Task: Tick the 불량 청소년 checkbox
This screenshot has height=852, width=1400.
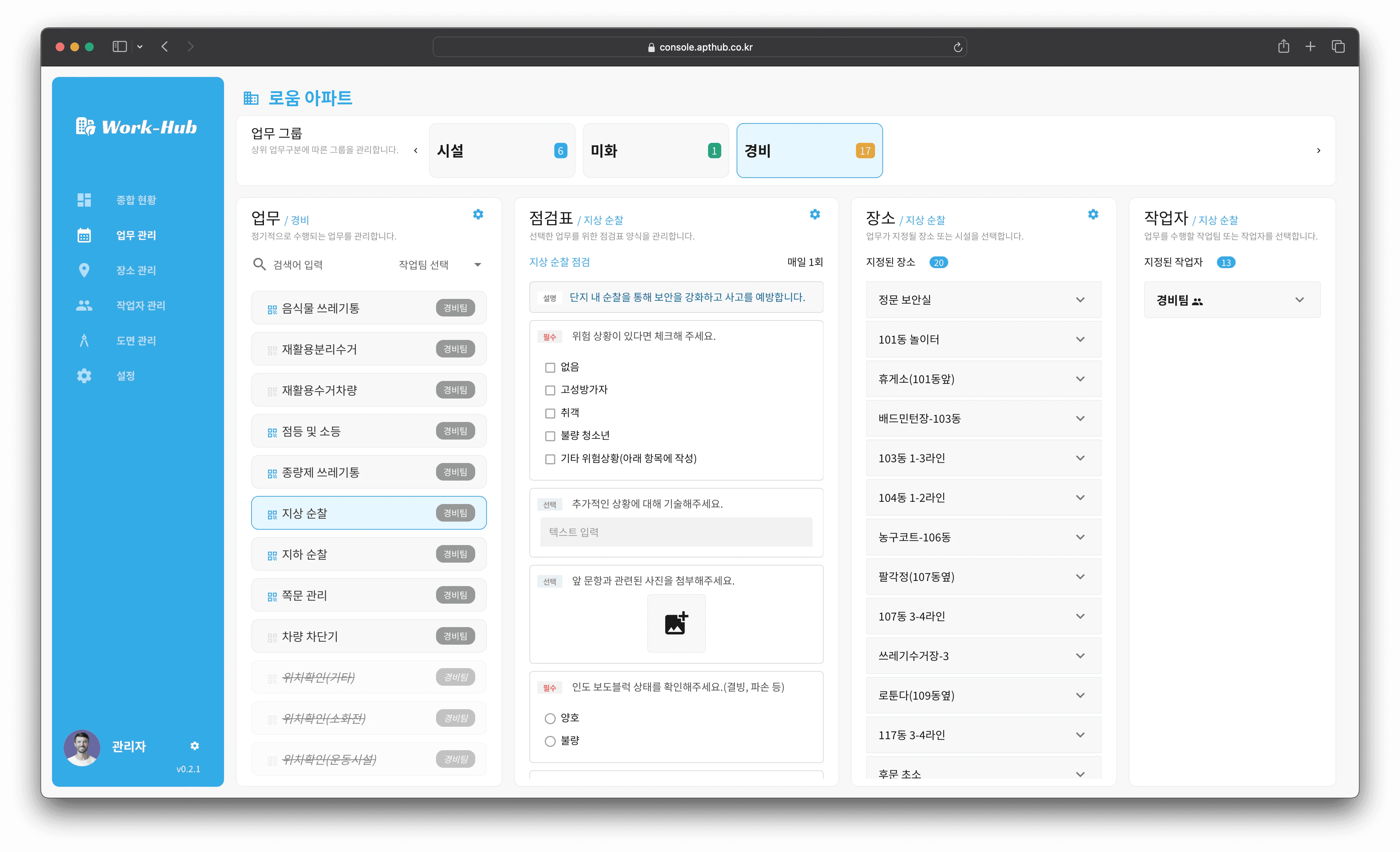Action: 550,436
